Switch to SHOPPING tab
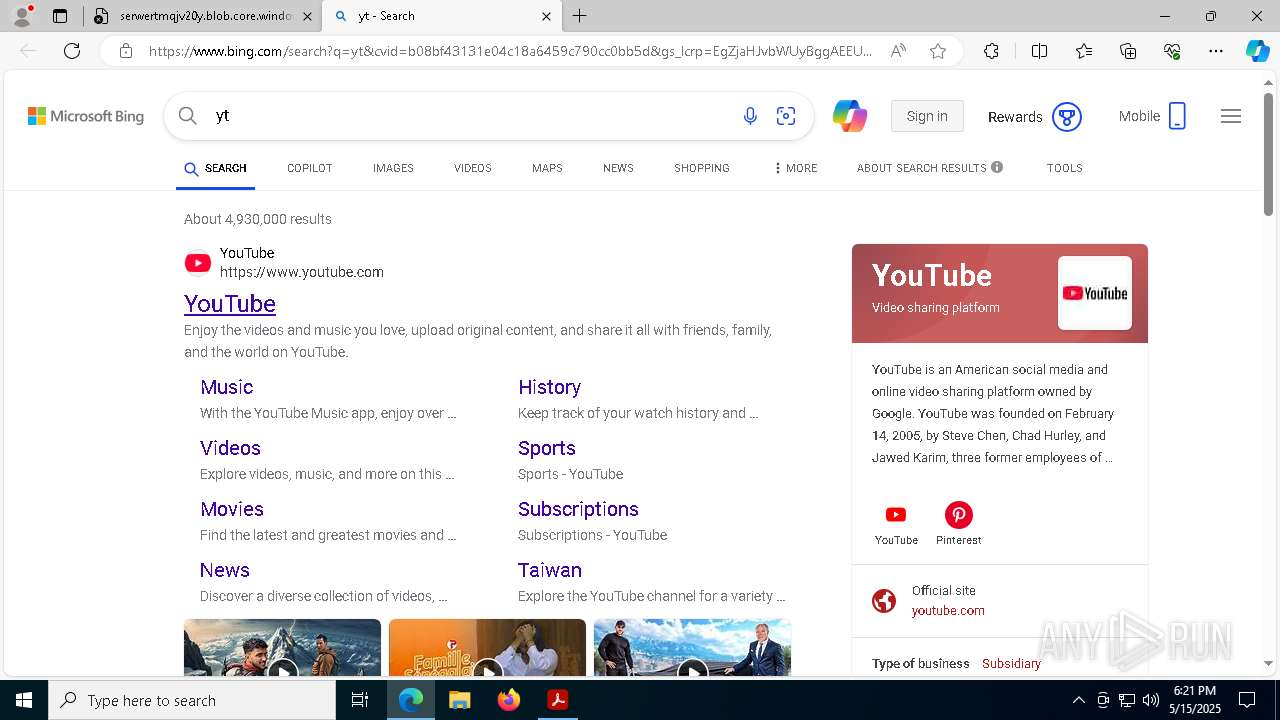Image resolution: width=1280 pixels, height=720 pixels. pyautogui.click(x=702, y=168)
